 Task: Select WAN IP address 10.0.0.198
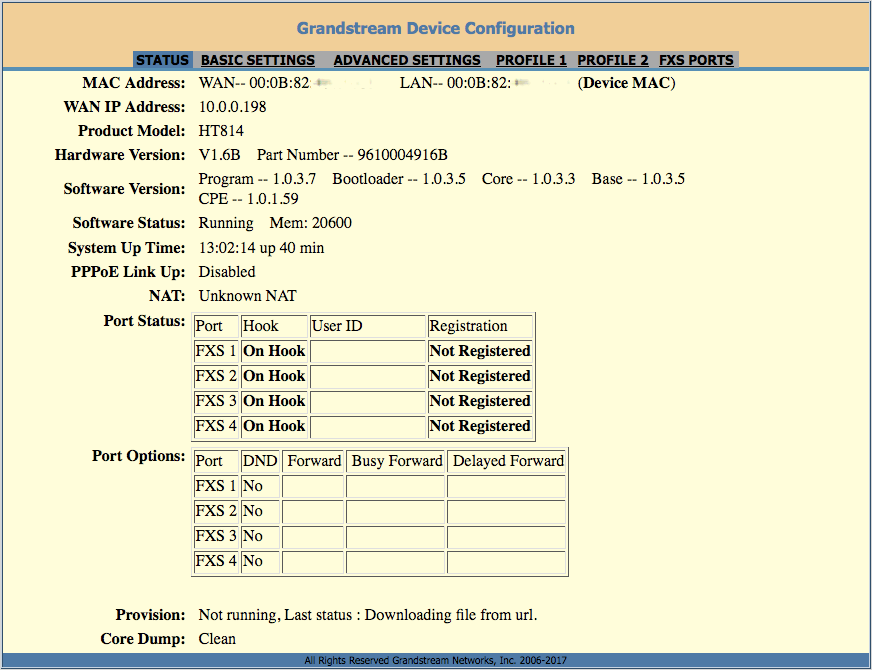click(x=232, y=107)
